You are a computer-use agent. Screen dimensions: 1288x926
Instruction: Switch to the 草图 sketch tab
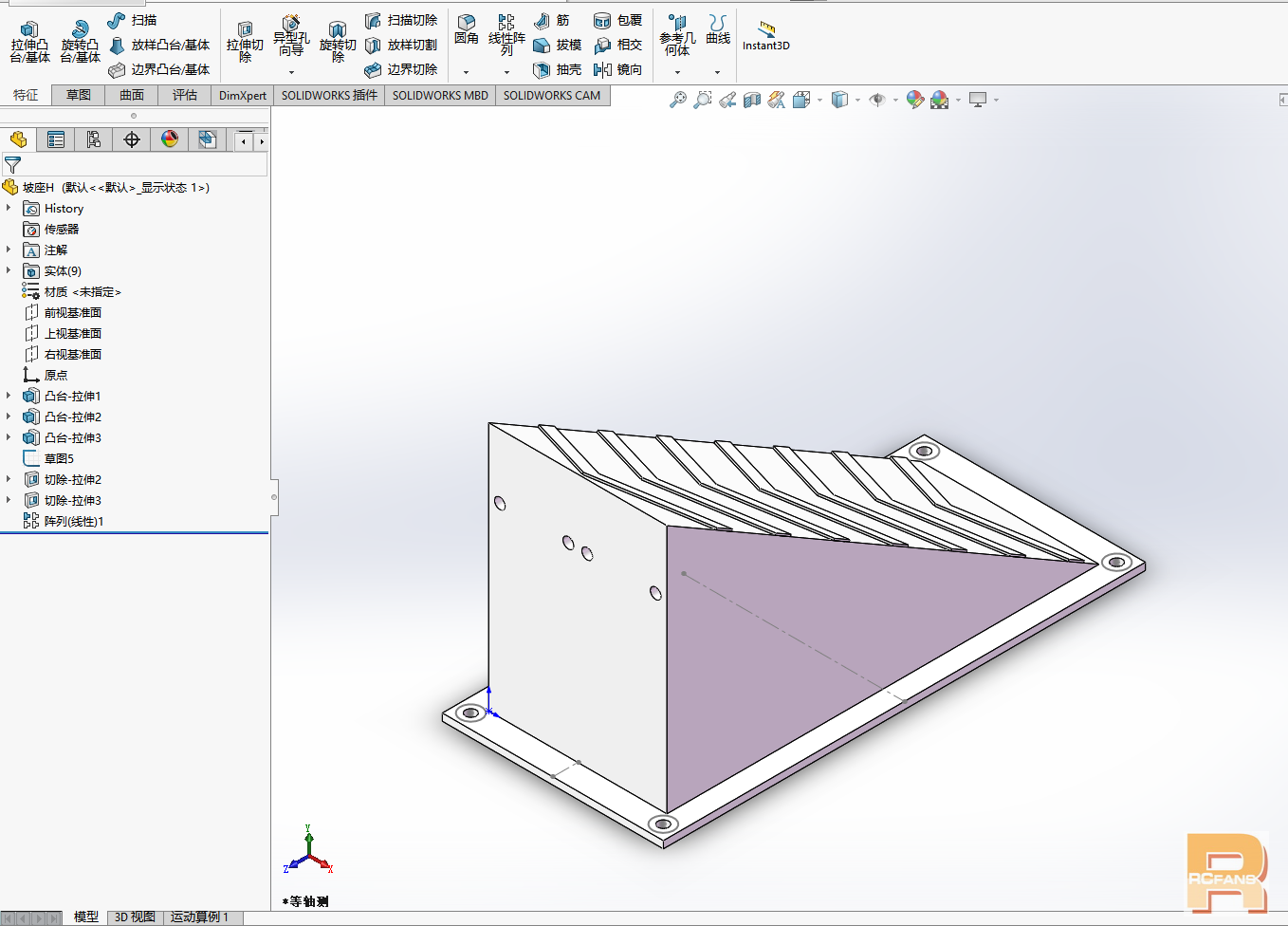(x=79, y=95)
